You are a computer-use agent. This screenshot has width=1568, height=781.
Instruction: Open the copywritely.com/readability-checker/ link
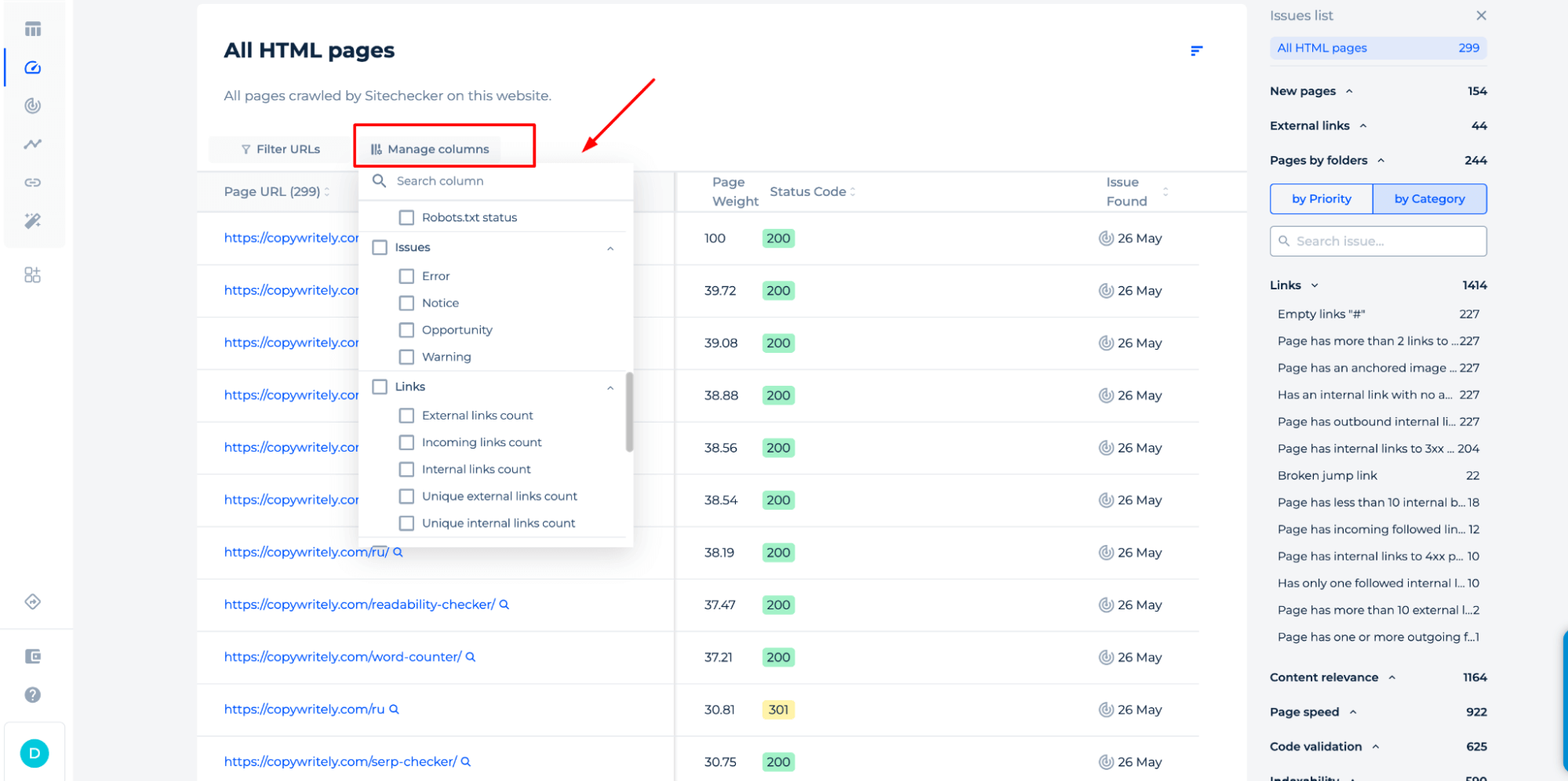click(359, 605)
